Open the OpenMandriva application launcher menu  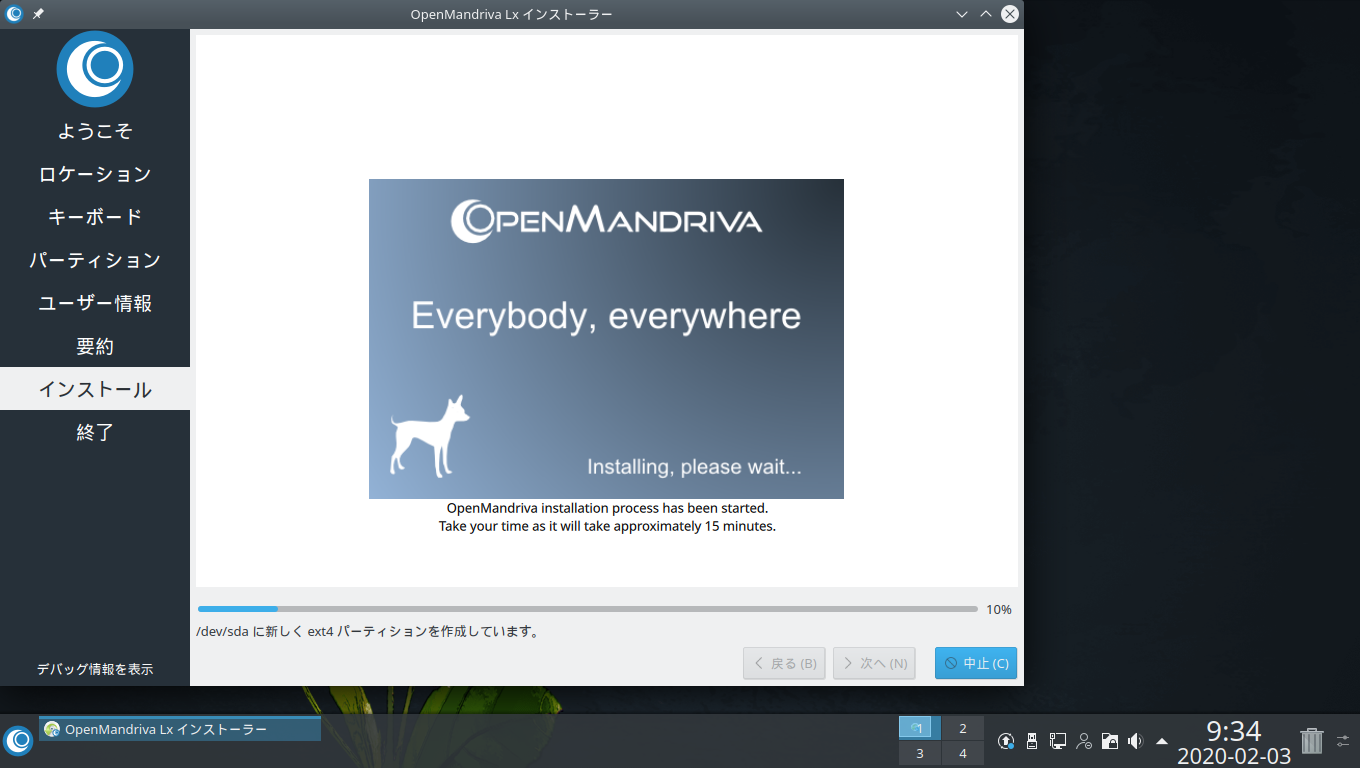[x=18, y=741]
